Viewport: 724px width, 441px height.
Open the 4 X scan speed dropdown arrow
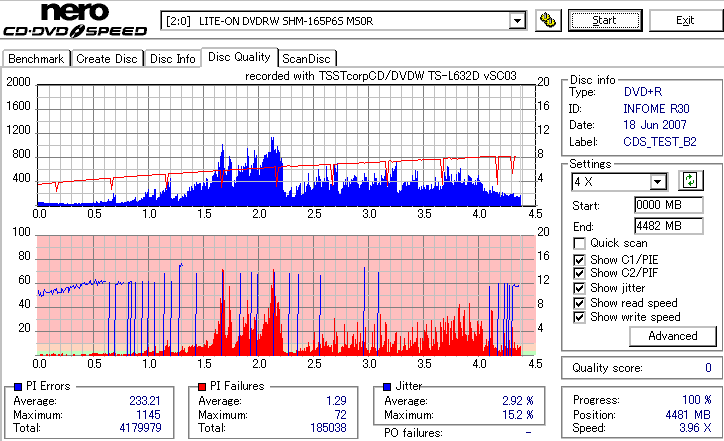[658, 182]
